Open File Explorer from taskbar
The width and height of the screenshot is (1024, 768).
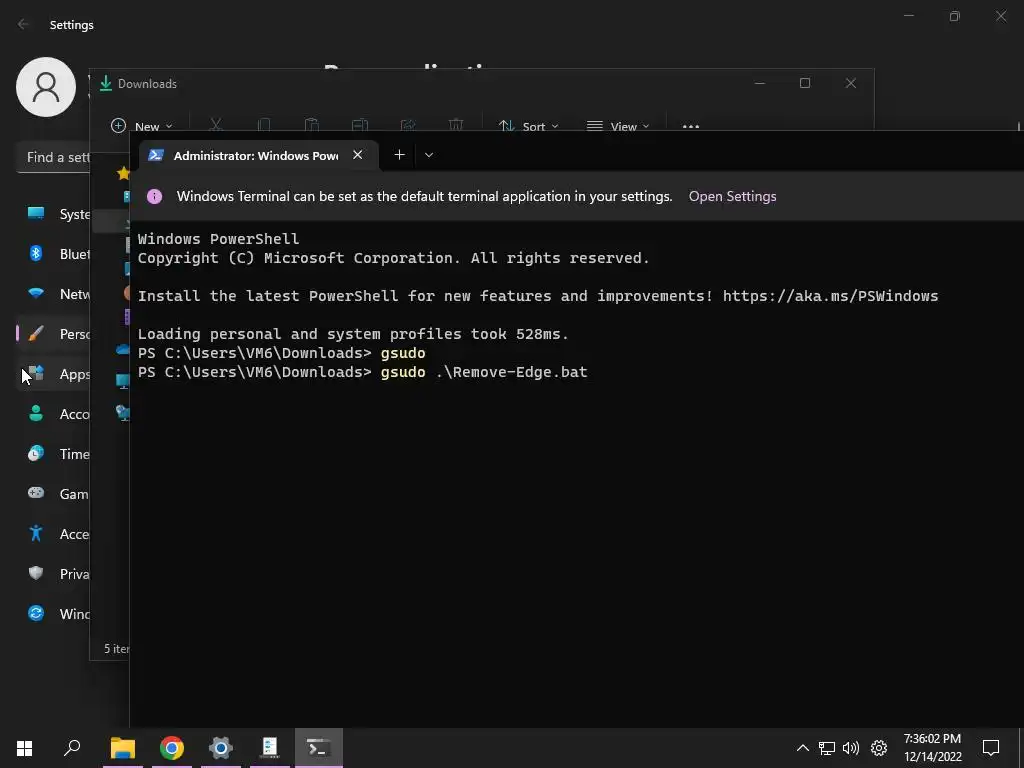click(122, 748)
